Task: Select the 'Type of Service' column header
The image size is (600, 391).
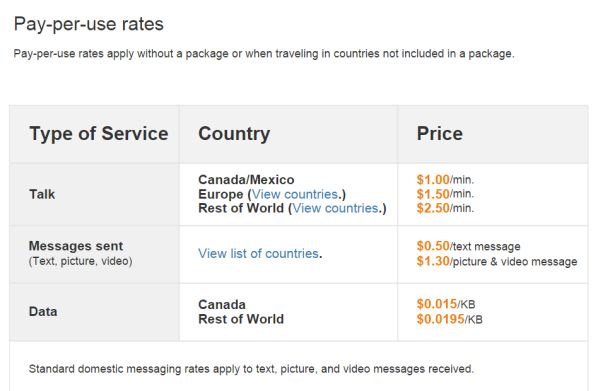Action: (99, 134)
